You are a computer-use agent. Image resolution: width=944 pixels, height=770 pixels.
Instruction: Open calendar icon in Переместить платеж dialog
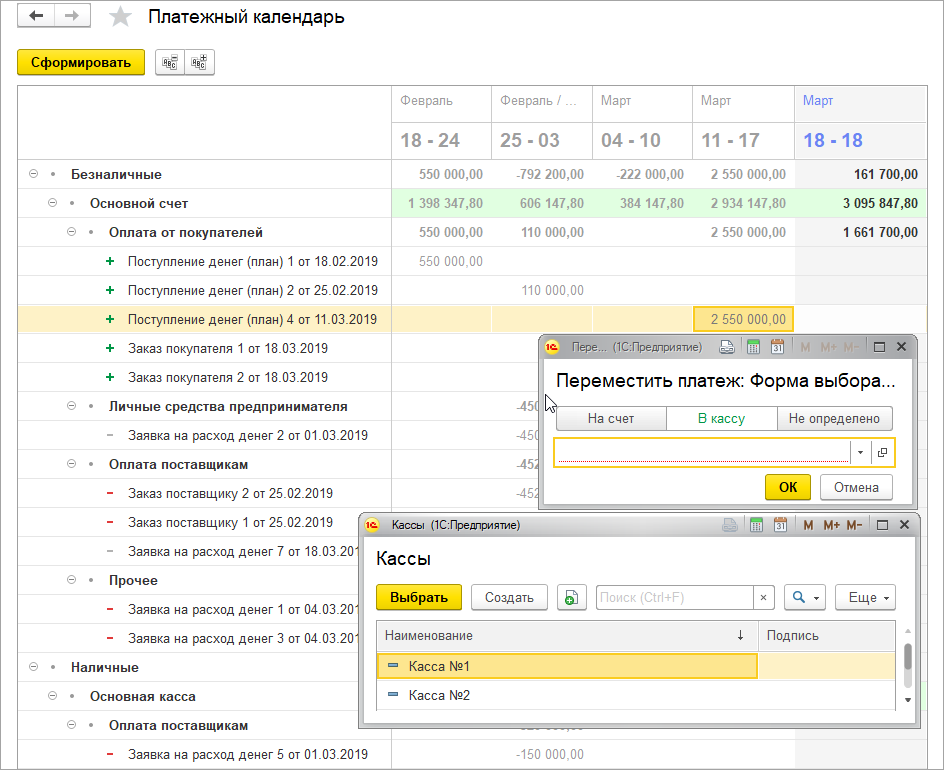coord(777,347)
